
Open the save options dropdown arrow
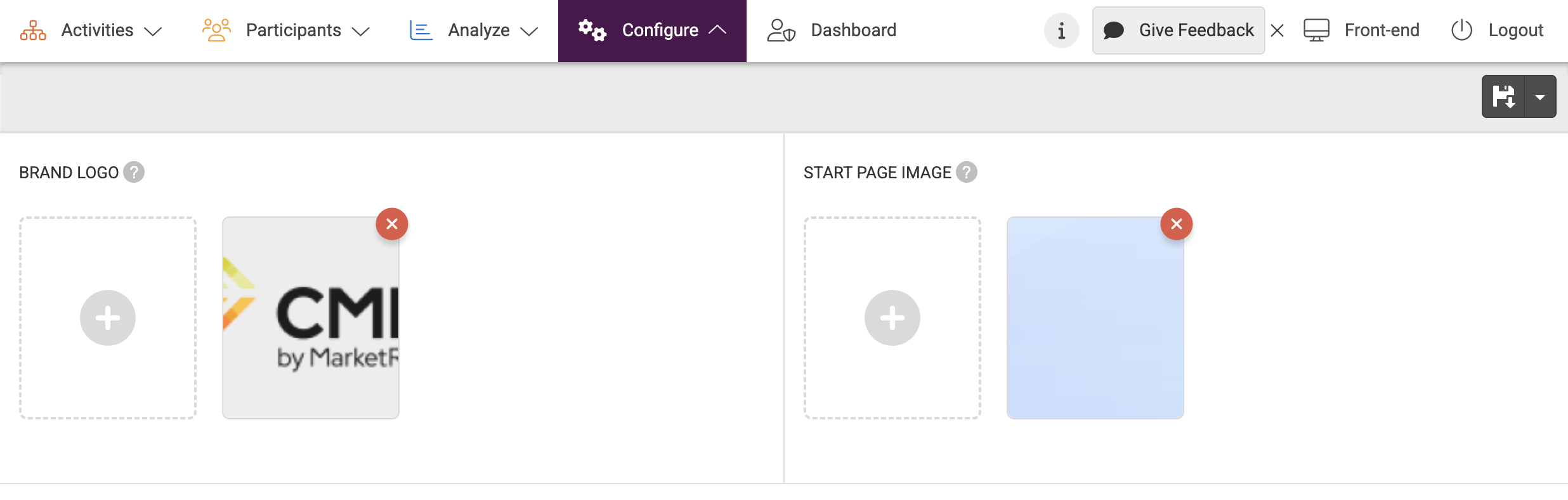click(1540, 96)
